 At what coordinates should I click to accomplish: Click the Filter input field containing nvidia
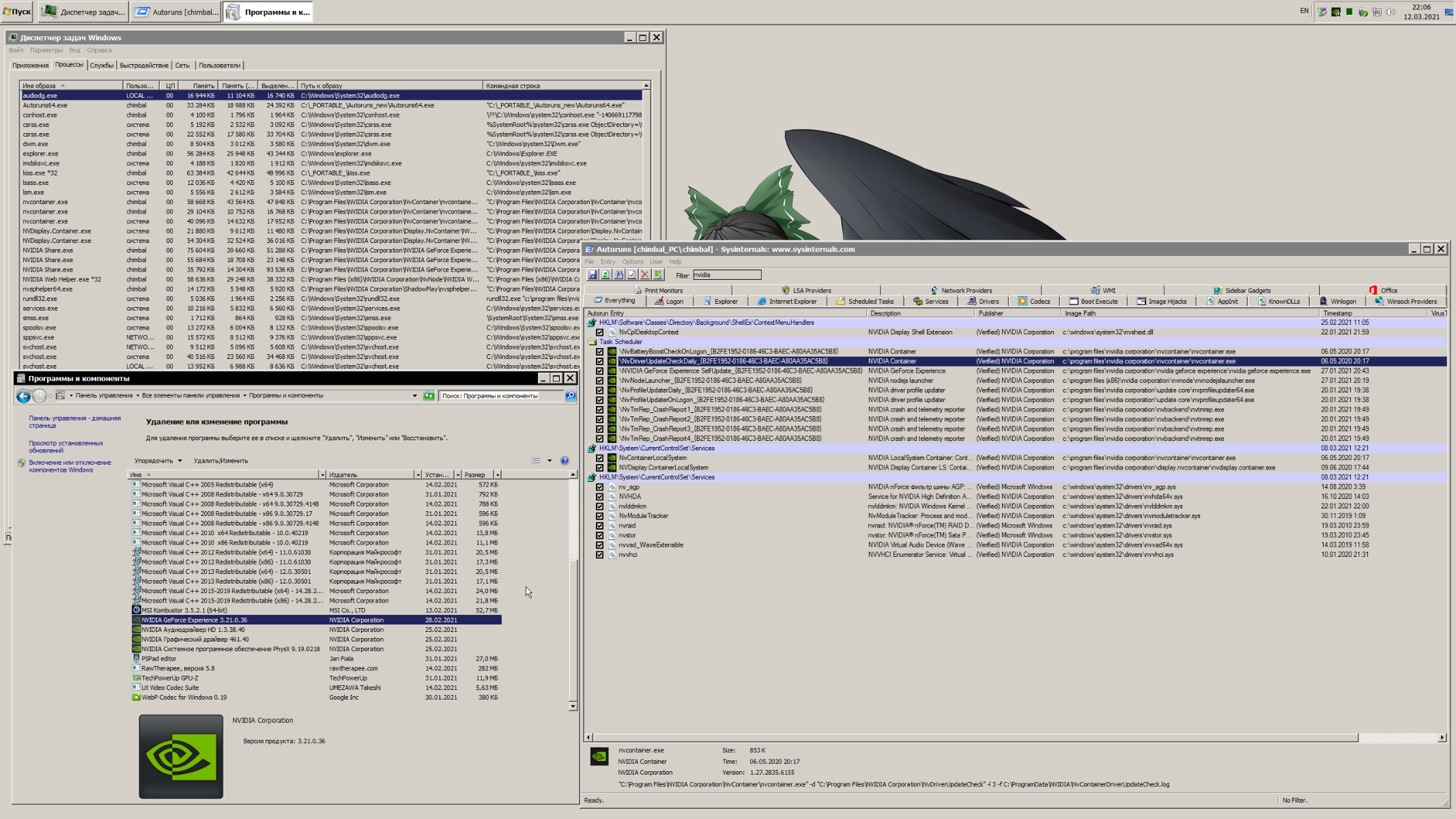click(726, 275)
